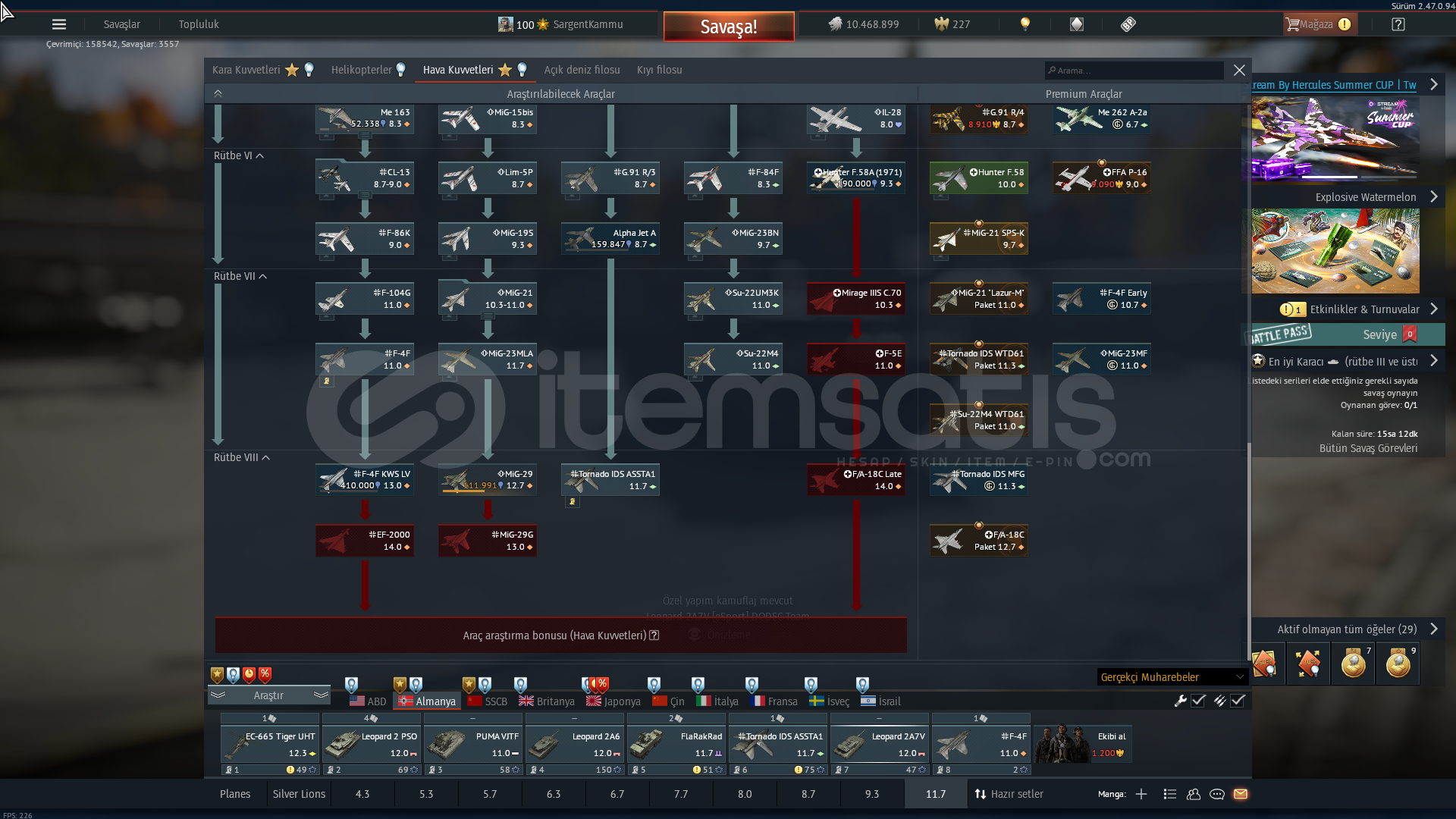This screenshot has width=1456, height=819.
Task: Expand Aktif olmayan tüm öğeler arrow
Action: click(x=1434, y=629)
